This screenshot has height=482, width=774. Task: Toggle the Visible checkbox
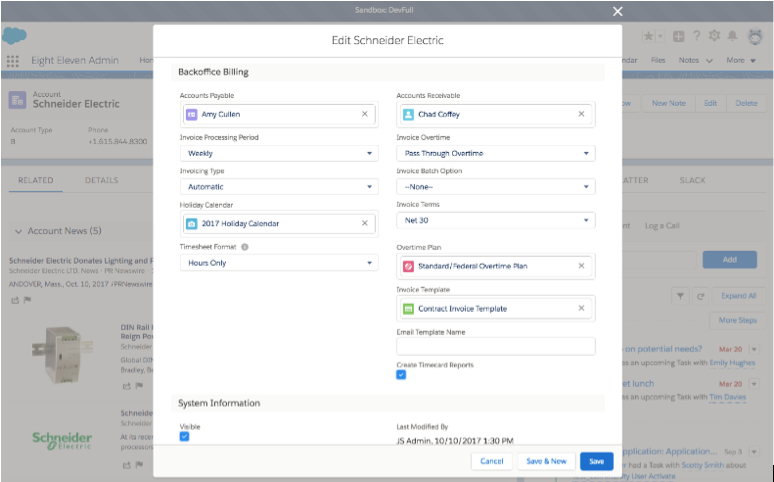tap(184, 437)
